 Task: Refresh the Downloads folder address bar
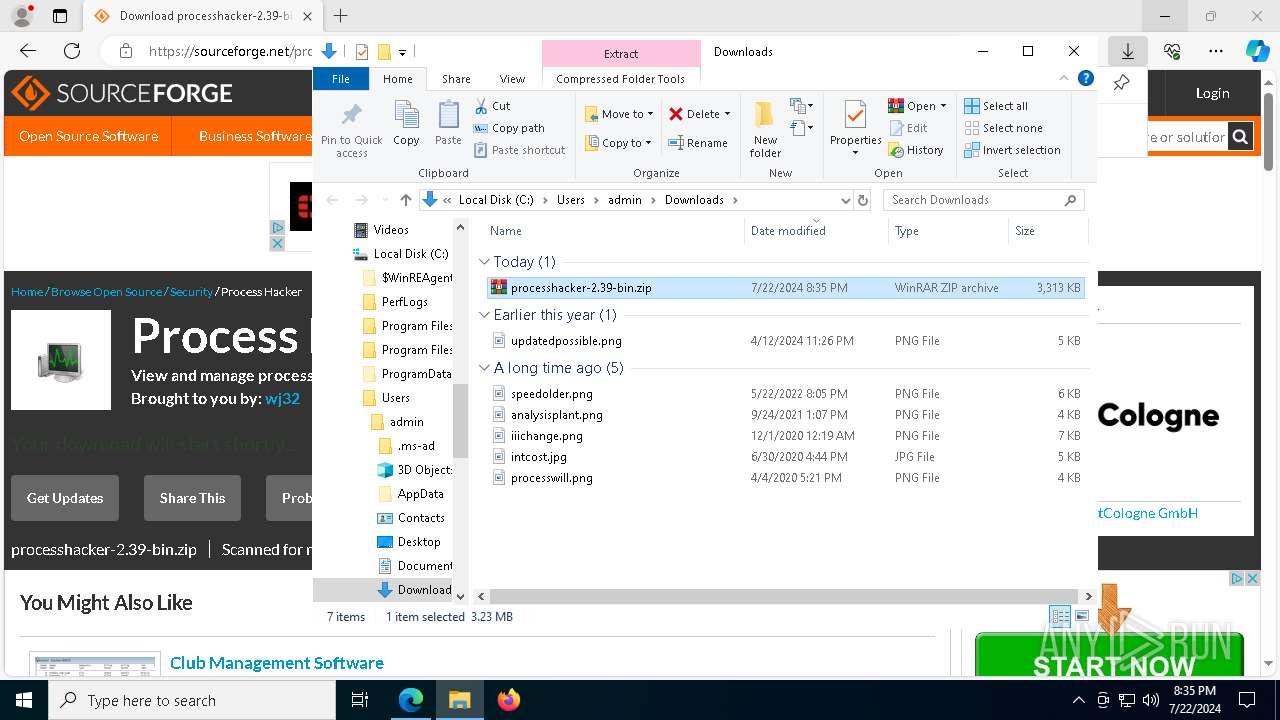864,200
